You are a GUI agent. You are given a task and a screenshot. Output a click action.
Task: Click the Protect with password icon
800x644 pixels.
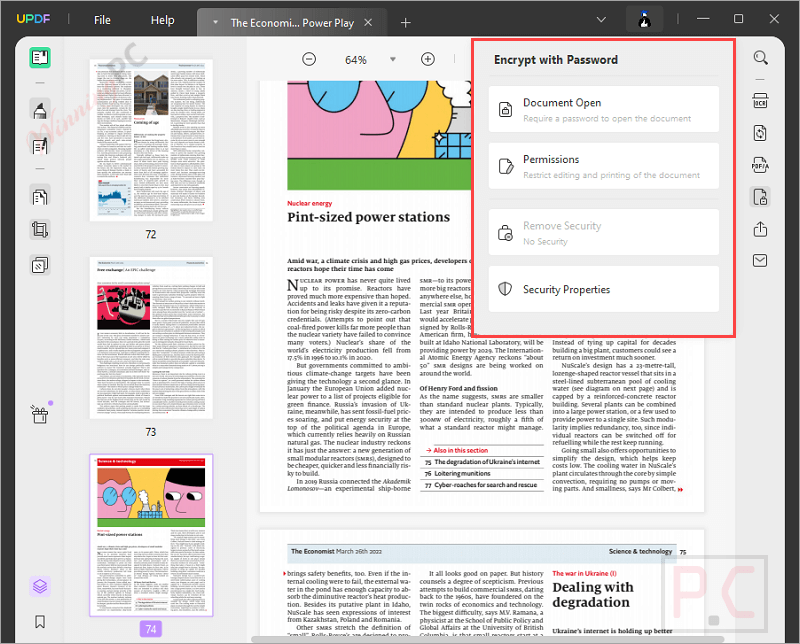pyautogui.click(x=760, y=197)
